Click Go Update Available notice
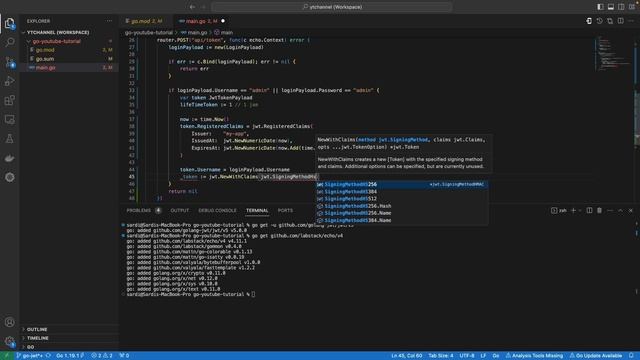640x360 pixels. (x=596, y=356)
